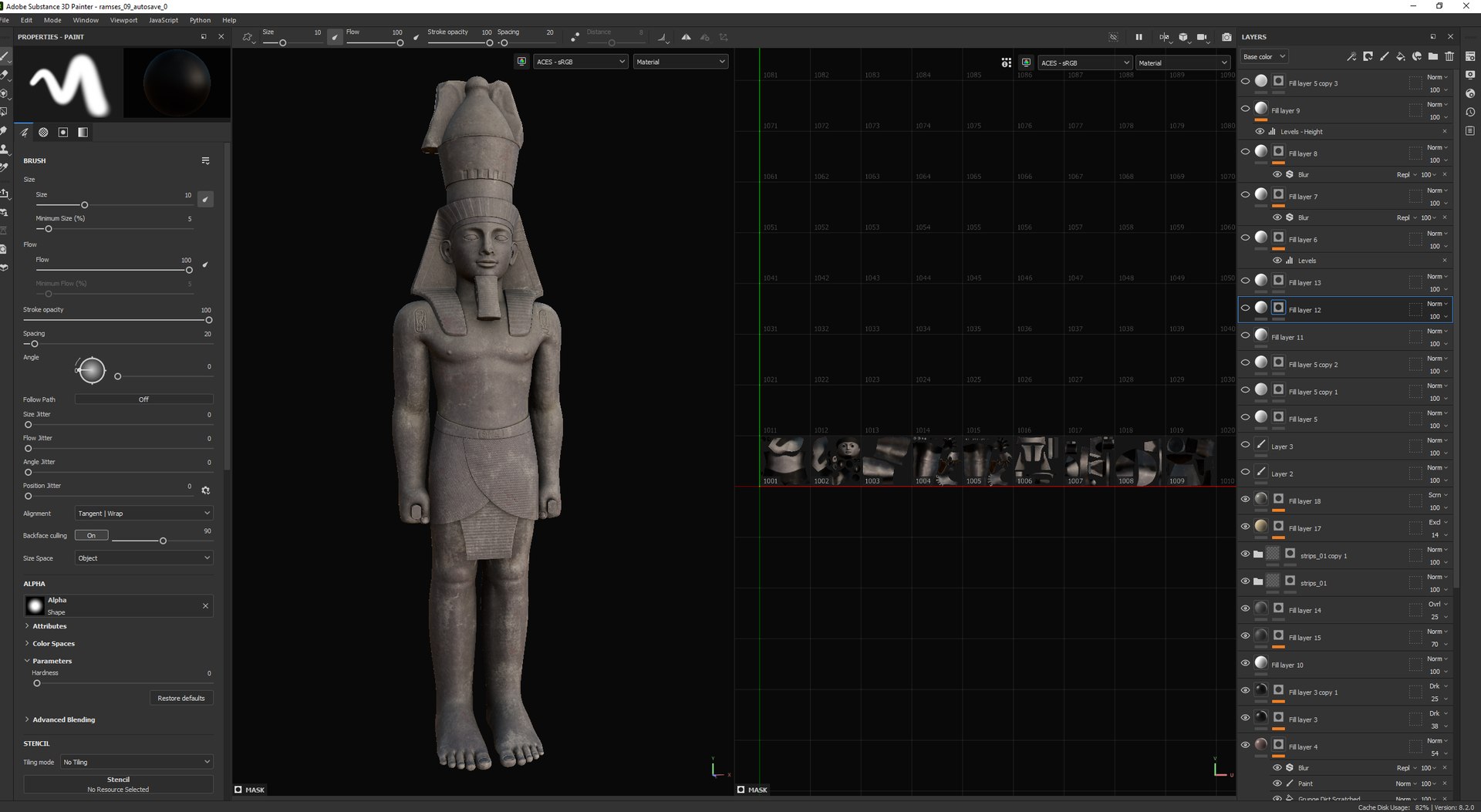Select the Clone stamp tool
This screenshot has width=1481, height=812.
tap(5, 149)
